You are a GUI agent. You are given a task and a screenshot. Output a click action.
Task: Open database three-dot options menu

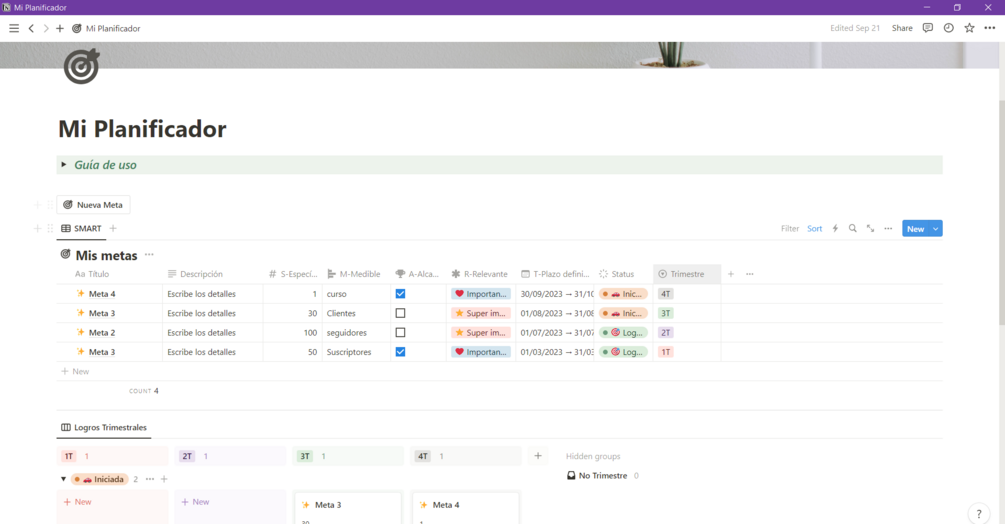[888, 229]
